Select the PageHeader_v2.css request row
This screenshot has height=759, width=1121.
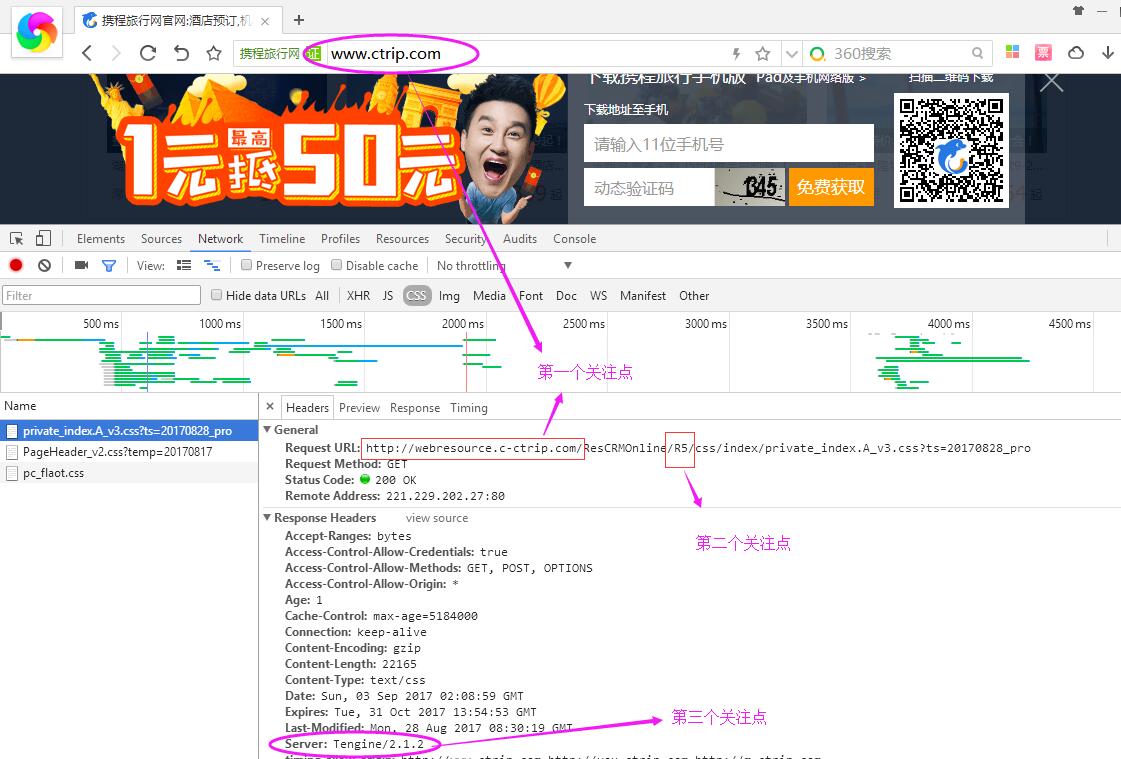coord(129,452)
